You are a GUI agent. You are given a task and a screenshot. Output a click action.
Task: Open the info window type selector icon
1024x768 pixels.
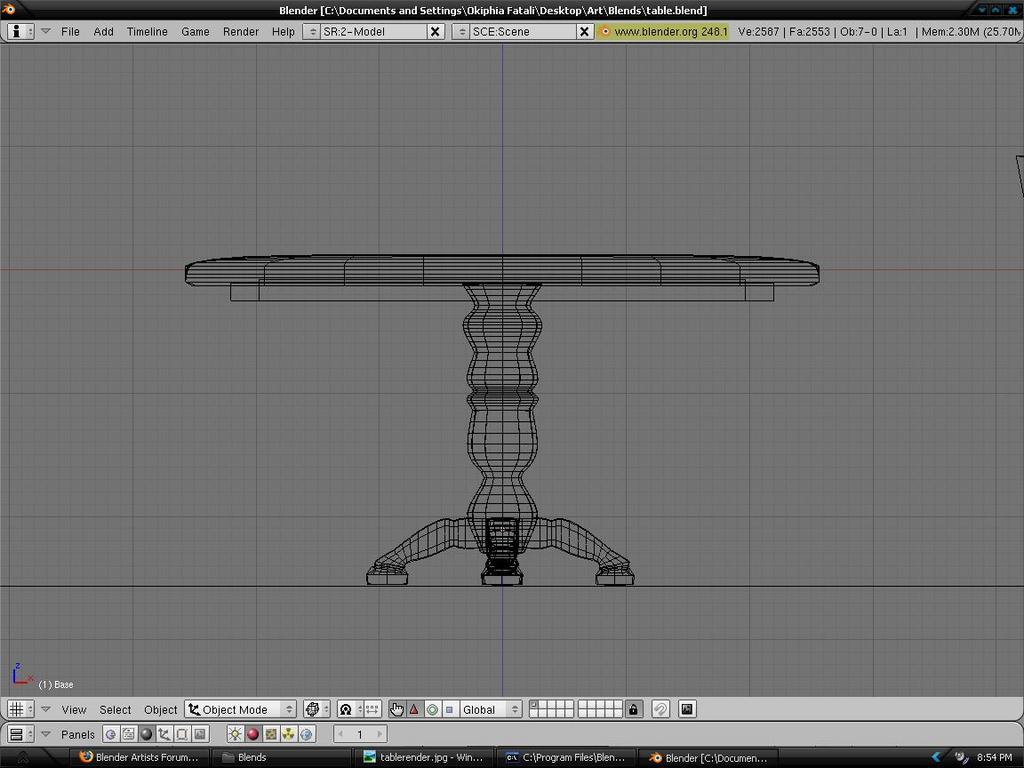click(20, 31)
